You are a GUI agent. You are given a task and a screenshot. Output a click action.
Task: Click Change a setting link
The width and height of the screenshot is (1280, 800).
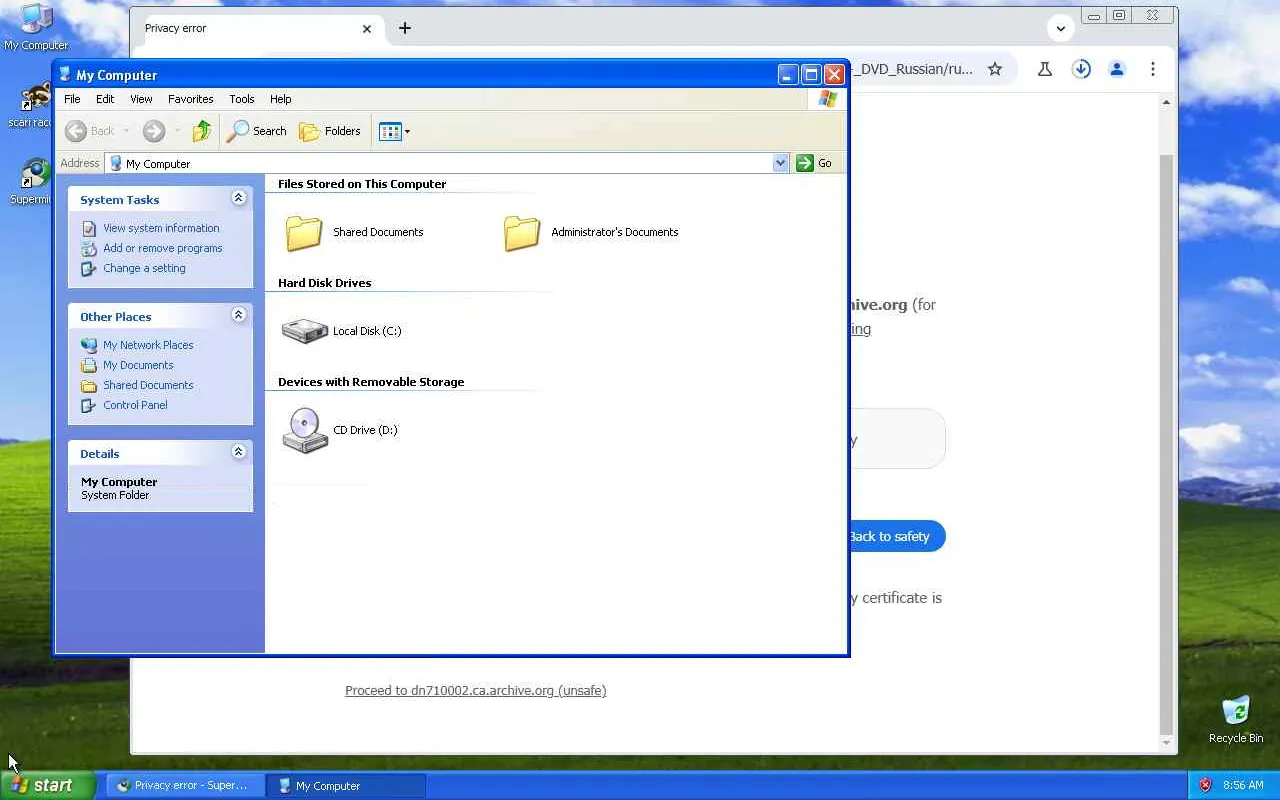coord(144,268)
